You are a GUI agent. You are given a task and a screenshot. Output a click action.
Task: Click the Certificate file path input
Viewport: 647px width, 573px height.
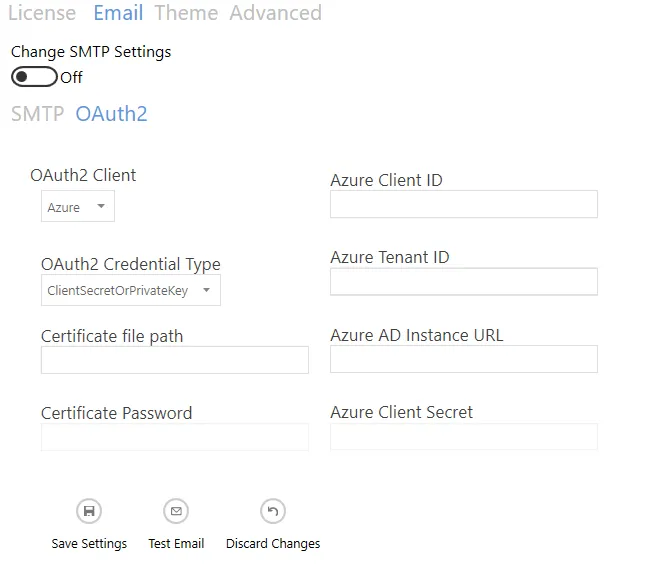[x=175, y=360]
